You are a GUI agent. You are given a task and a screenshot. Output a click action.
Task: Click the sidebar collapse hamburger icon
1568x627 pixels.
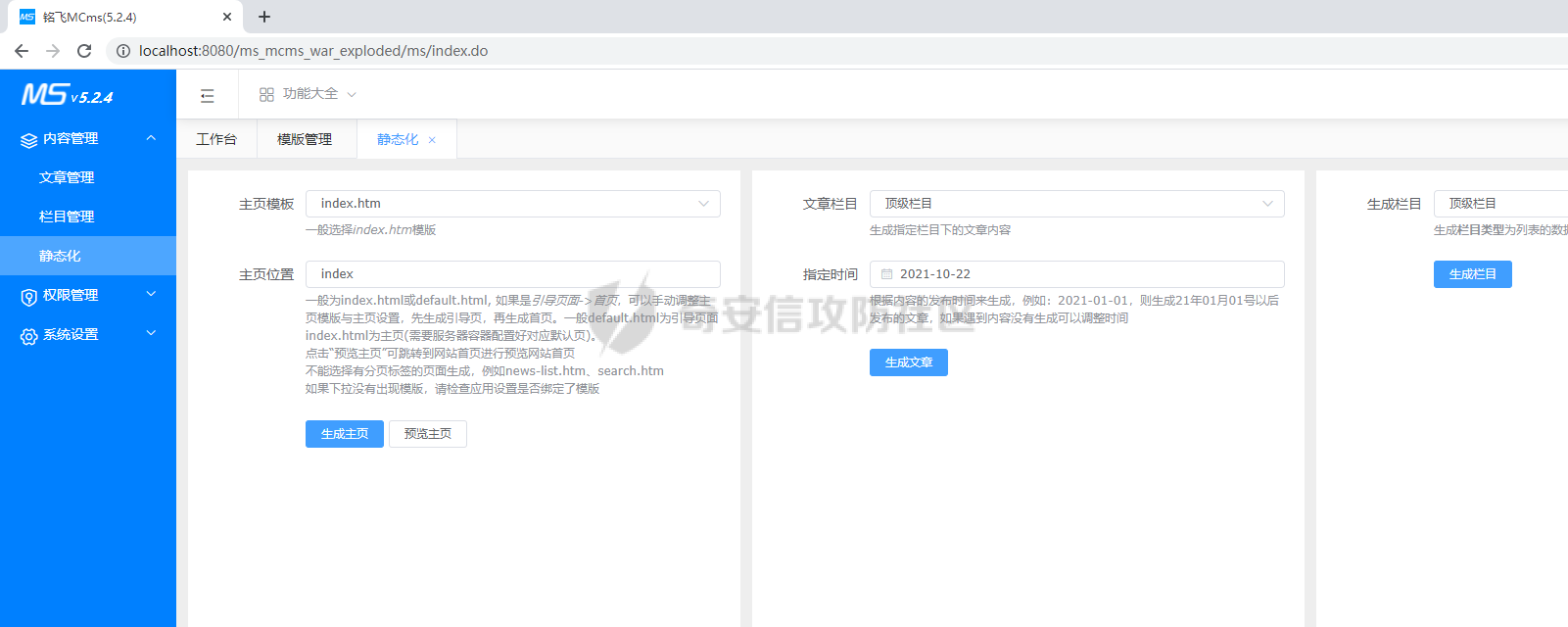(207, 95)
